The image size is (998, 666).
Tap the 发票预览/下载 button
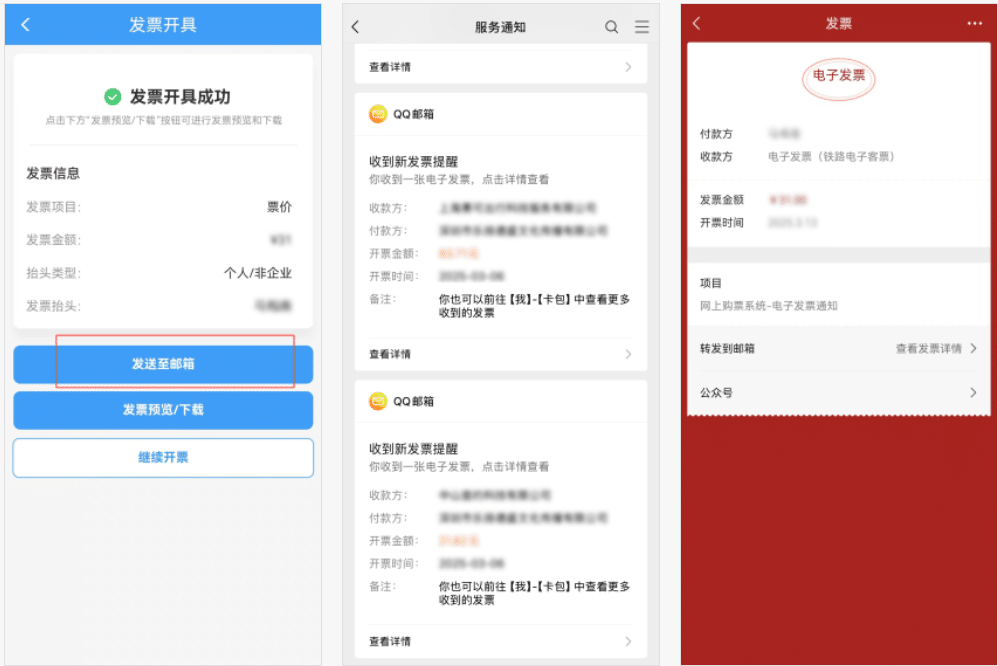[162, 411]
